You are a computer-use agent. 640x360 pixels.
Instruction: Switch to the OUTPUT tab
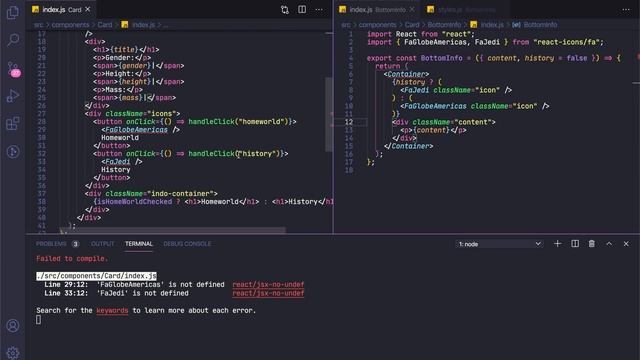102,244
